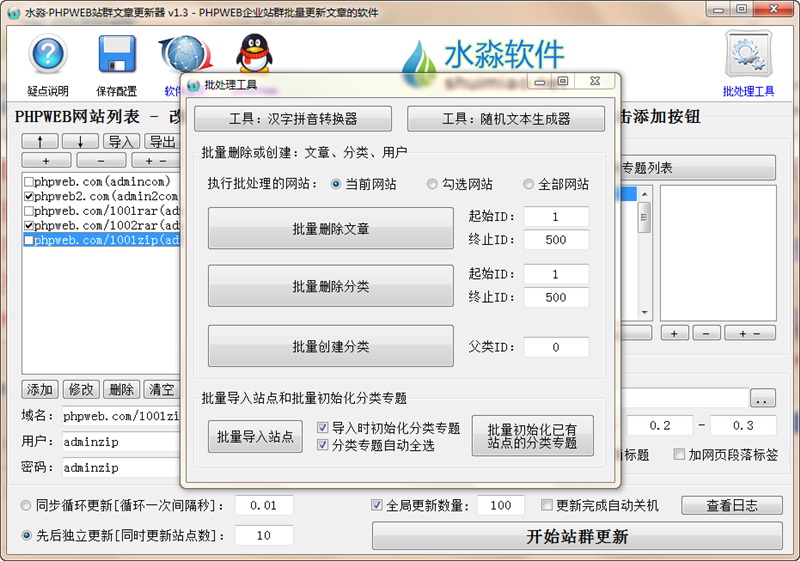This screenshot has width=800, height=561.
Task: Toggle checkbox for phpweb.com/1001zip
Action: click(x=29, y=240)
